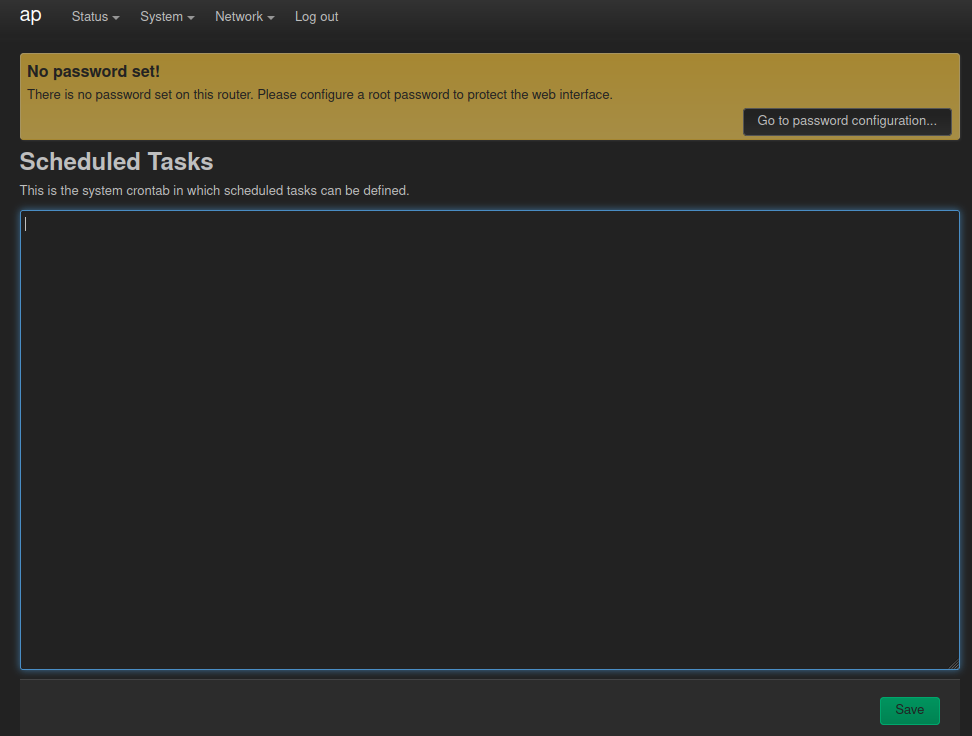Grab the text area resize handle
The height and width of the screenshot is (736, 972).
pyautogui.click(x=954, y=664)
